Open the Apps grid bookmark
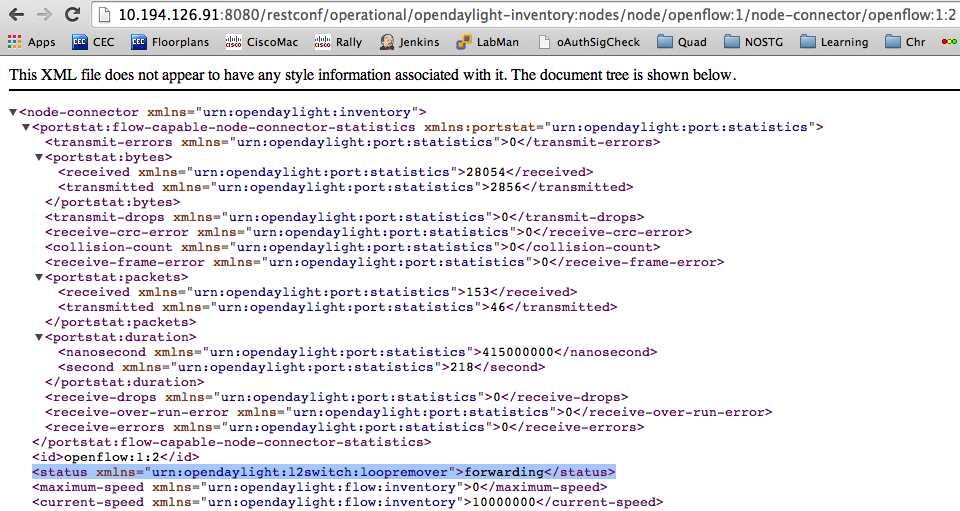The image size is (960, 511). [x=31, y=42]
